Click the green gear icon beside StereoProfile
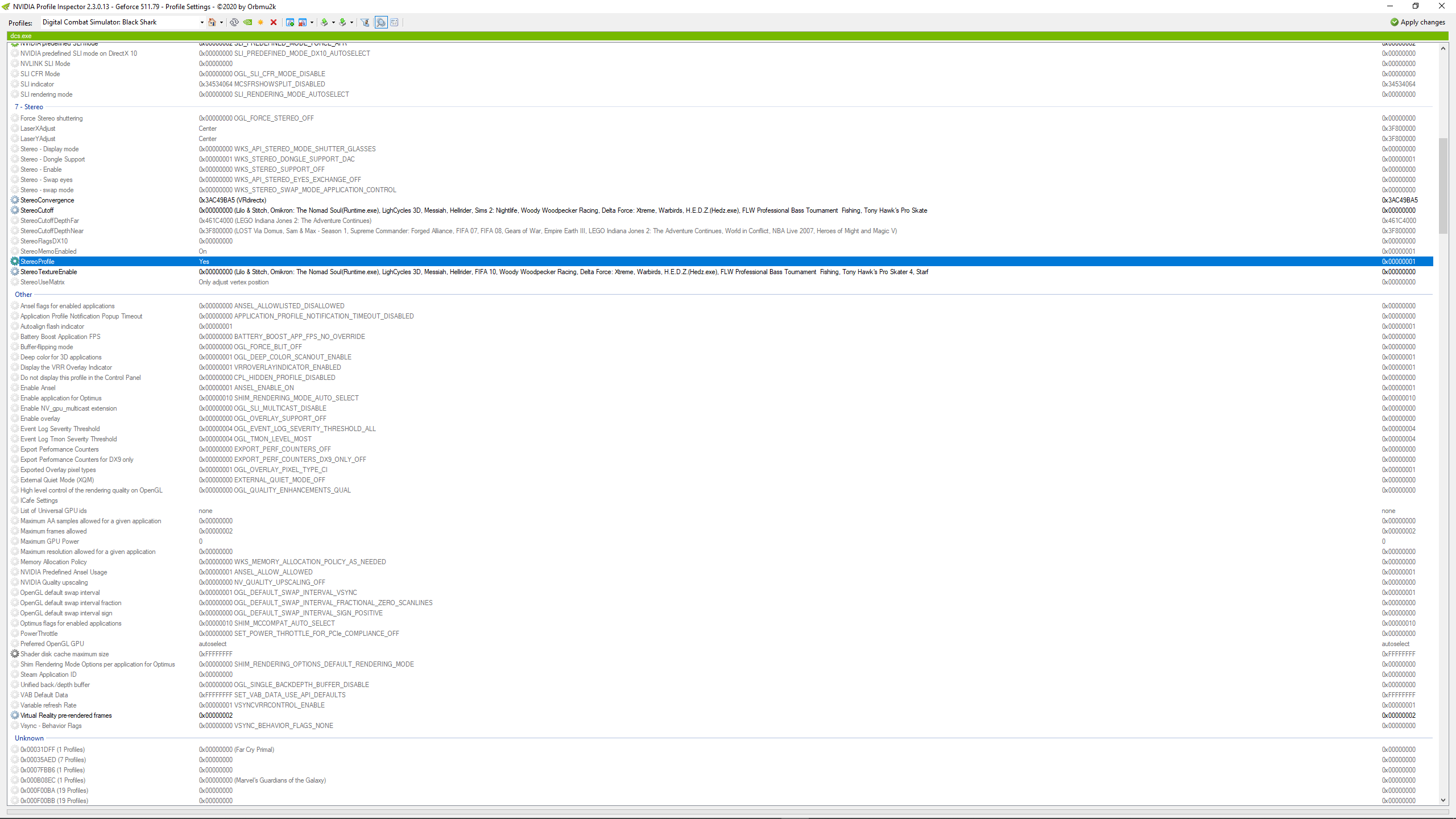Image resolution: width=1456 pixels, height=819 pixels. click(x=15, y=262)
